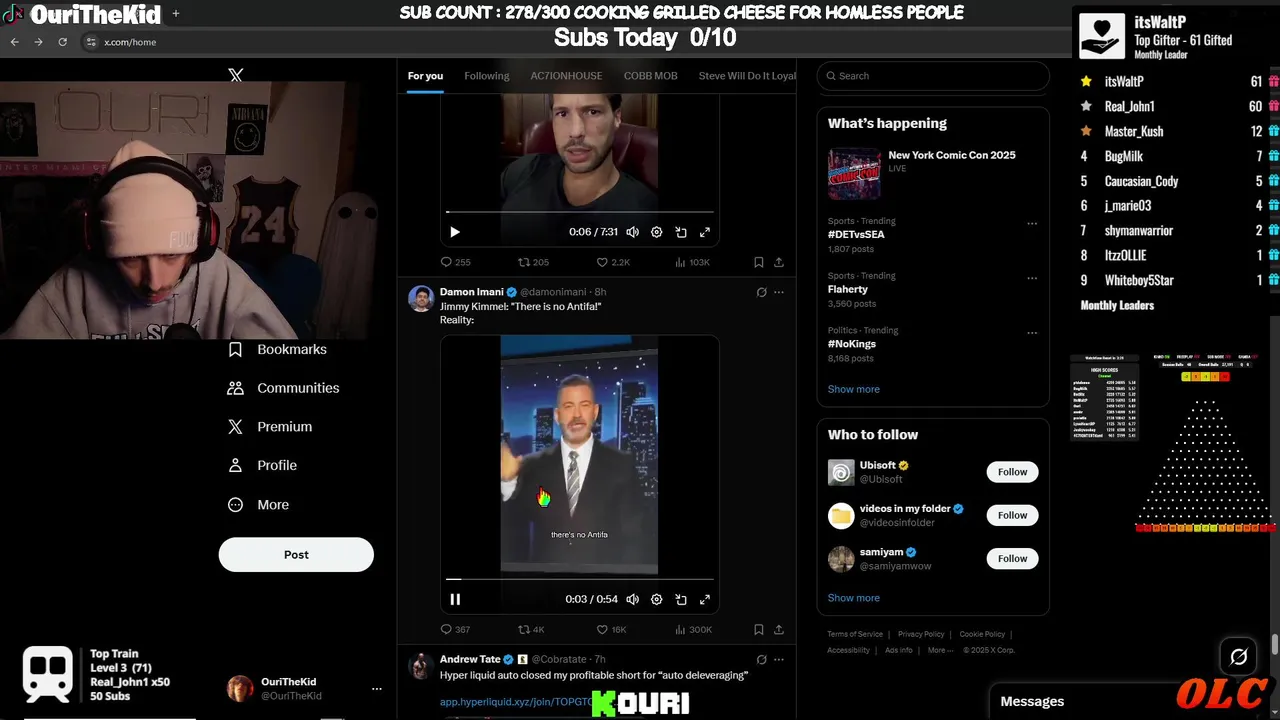The width and height of the screenshot is (1280, 720).
Task: Open the Terms of Service link
Action: coord(855,634)
